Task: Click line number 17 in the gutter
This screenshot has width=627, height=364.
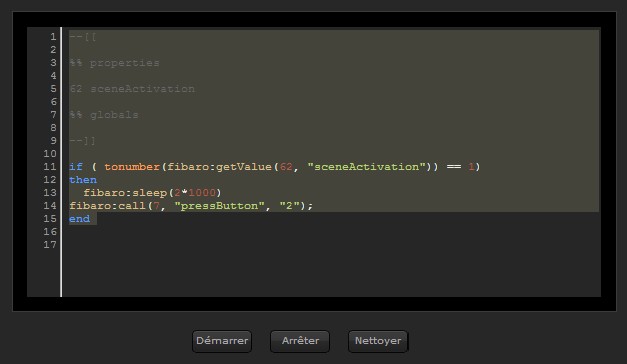Action: pos(50,245)
